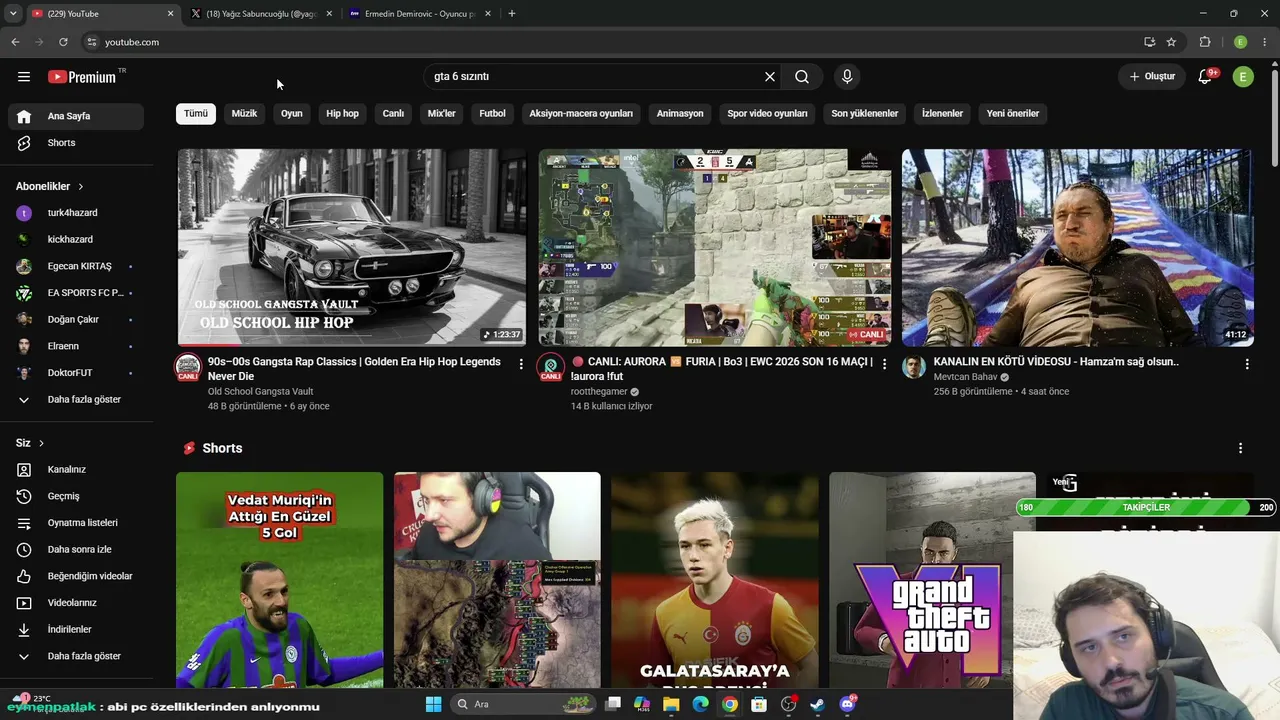Clear the search text with the X icon
This screenshot has width=1280, height=720.
point(770,77)
